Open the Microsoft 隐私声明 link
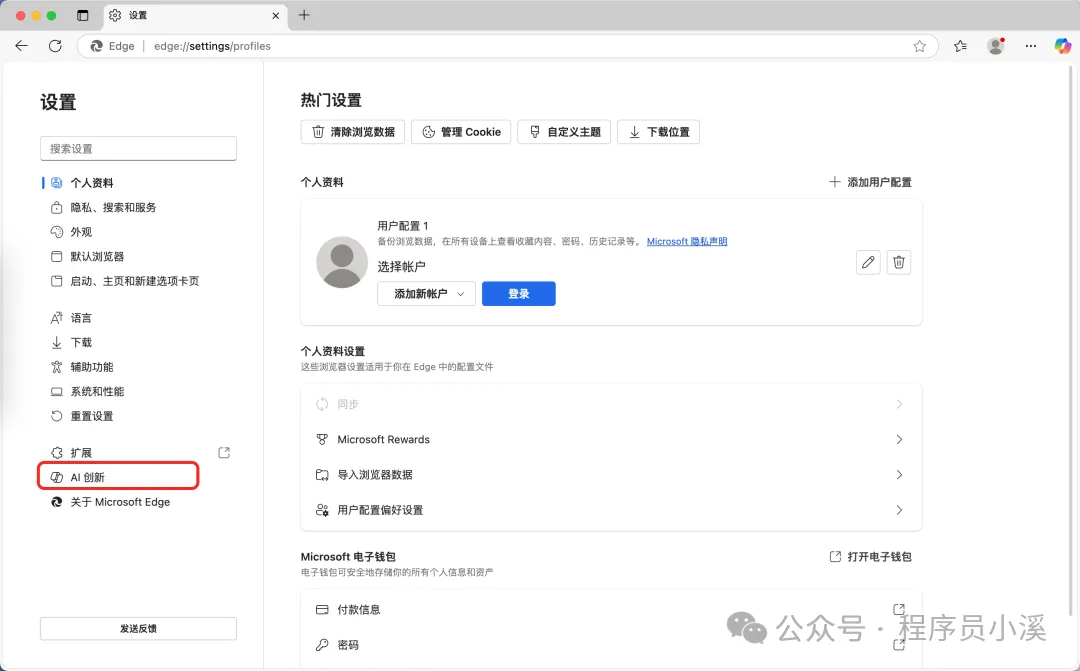This screenshot has height=671, width=1080. tap(687, 242)
